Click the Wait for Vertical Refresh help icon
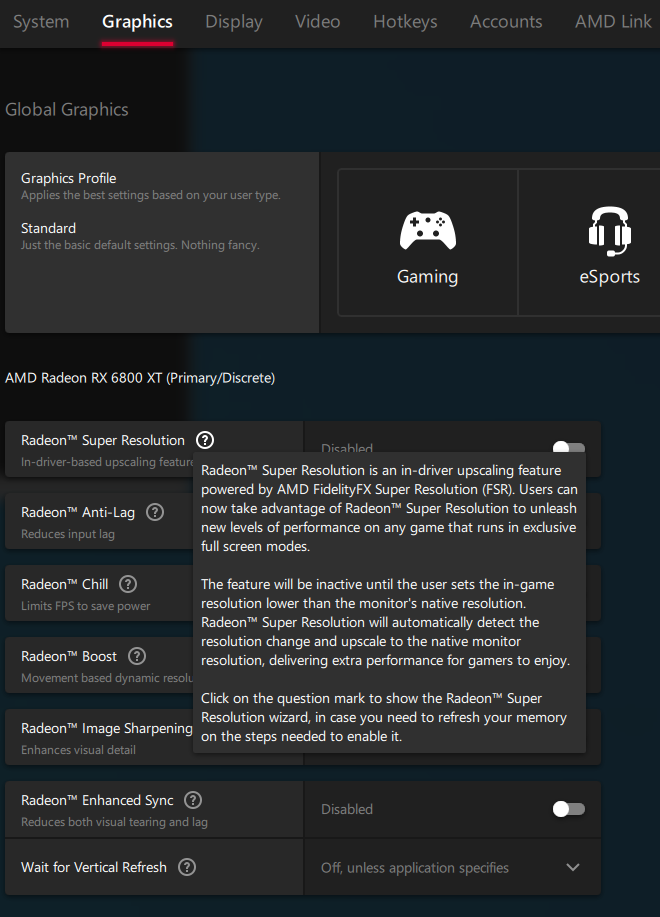This screenshot has width=660, height=917. click(x=187, y=867)
